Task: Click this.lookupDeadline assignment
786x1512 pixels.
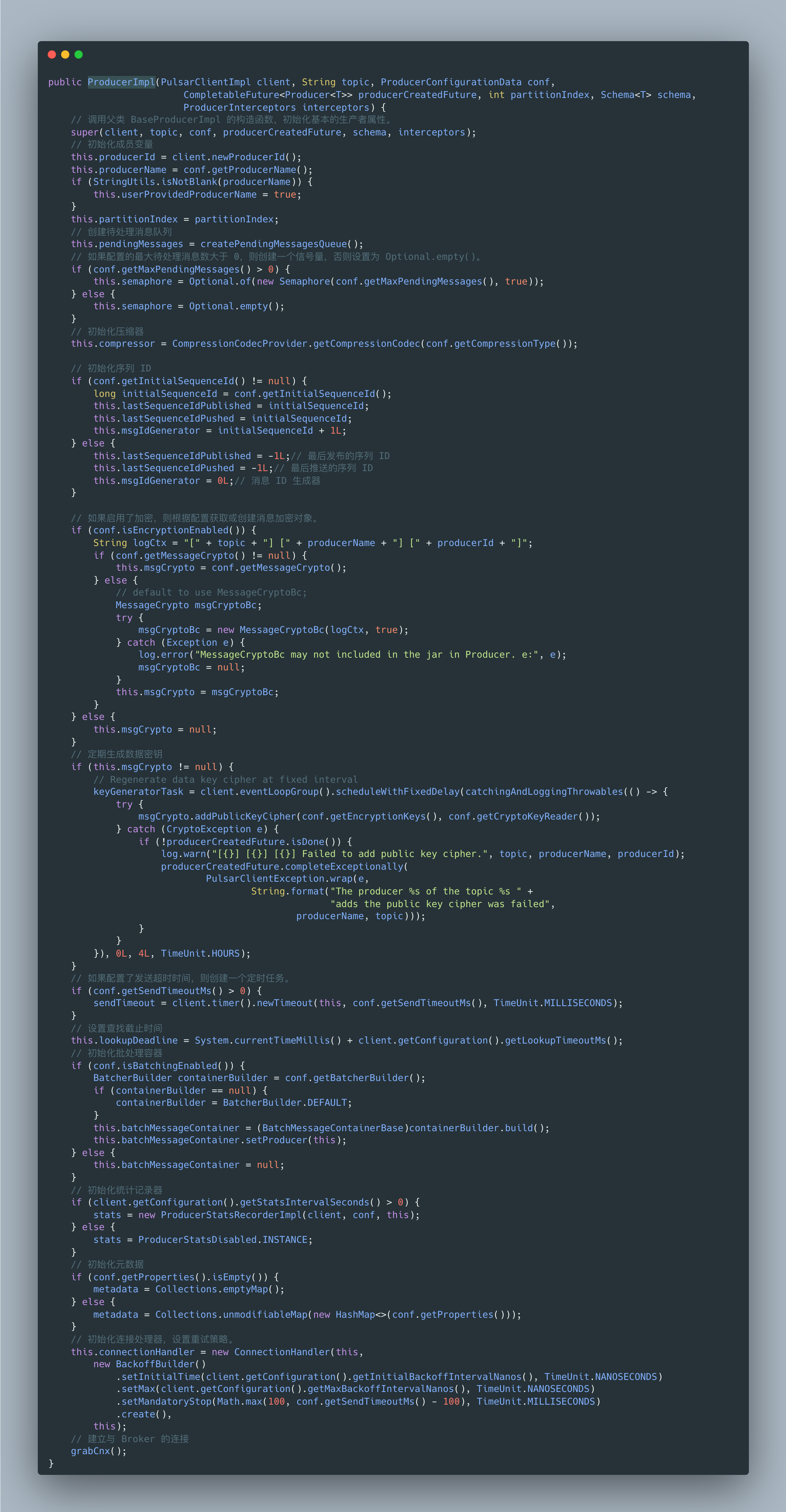Action: [x=124, y=1041]
